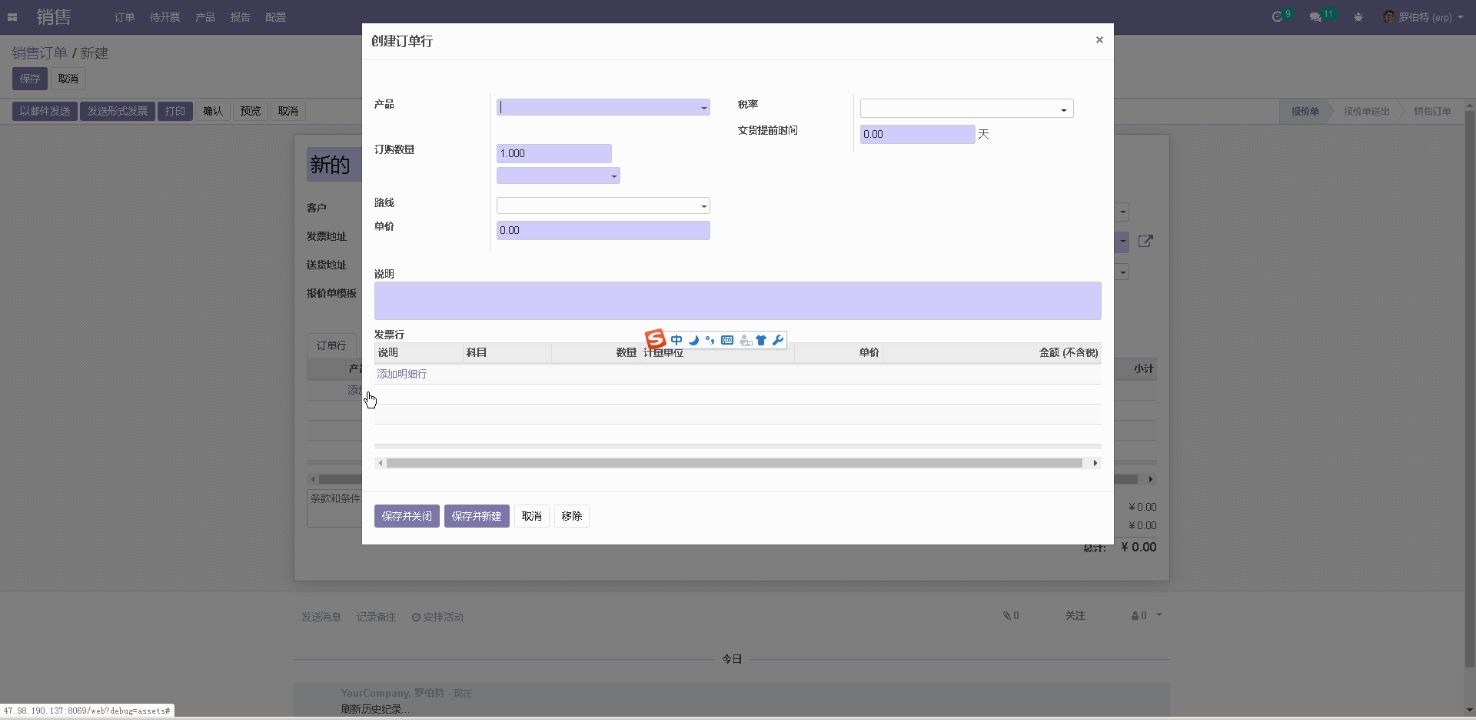Screen dimensions: 1476x720
Task: Click the 交货提前时间 days field
Action: (917, 134)
